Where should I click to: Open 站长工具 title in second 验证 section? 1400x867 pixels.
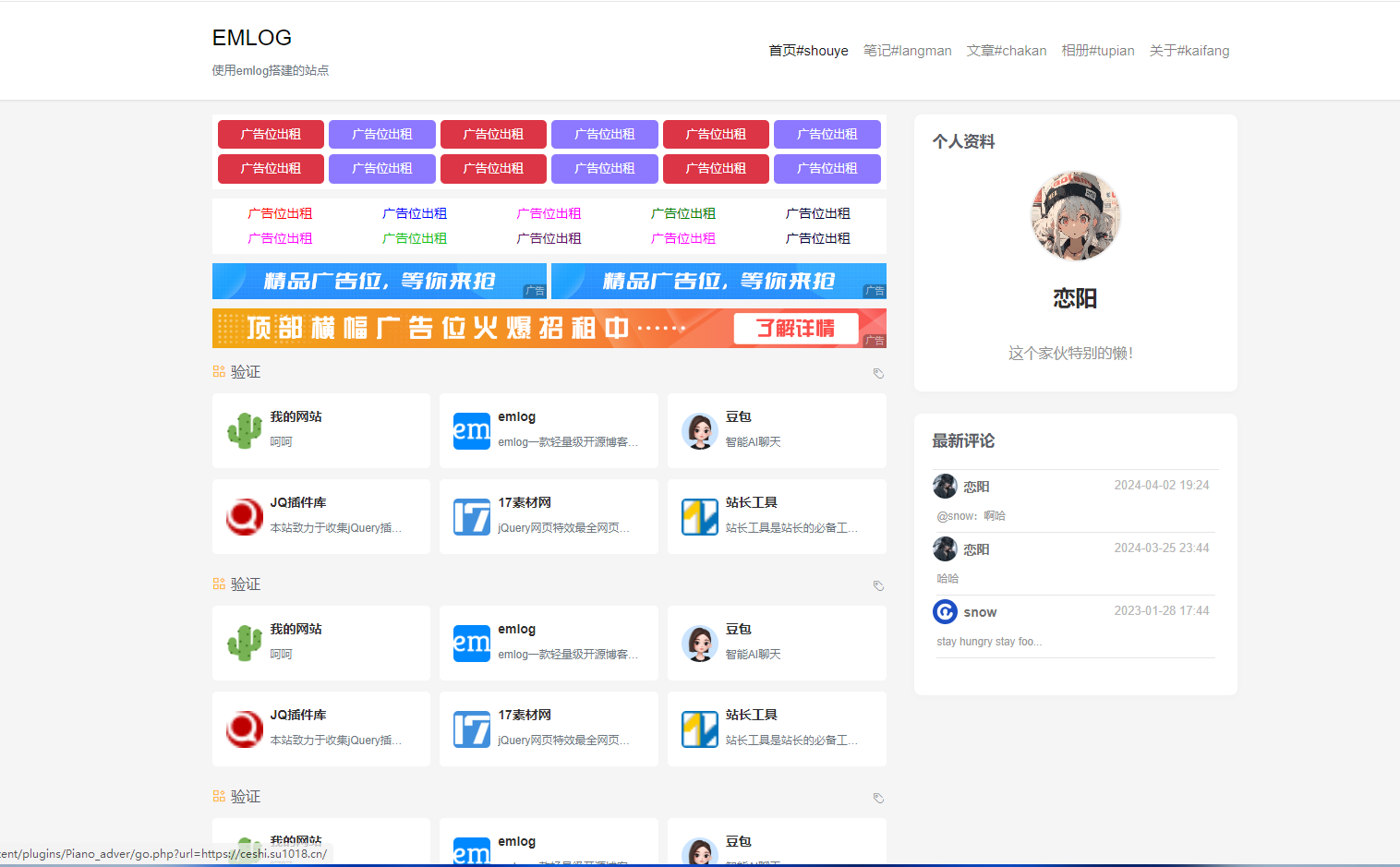click(751, 715)
